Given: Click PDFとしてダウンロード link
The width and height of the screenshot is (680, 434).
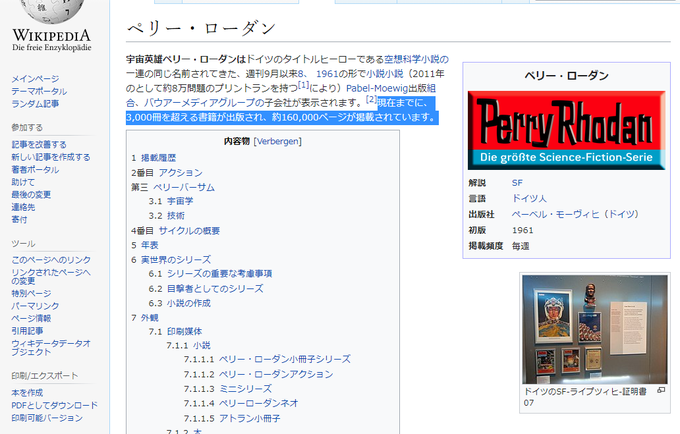Looking at the screenshot, I should tap(55, 405).
